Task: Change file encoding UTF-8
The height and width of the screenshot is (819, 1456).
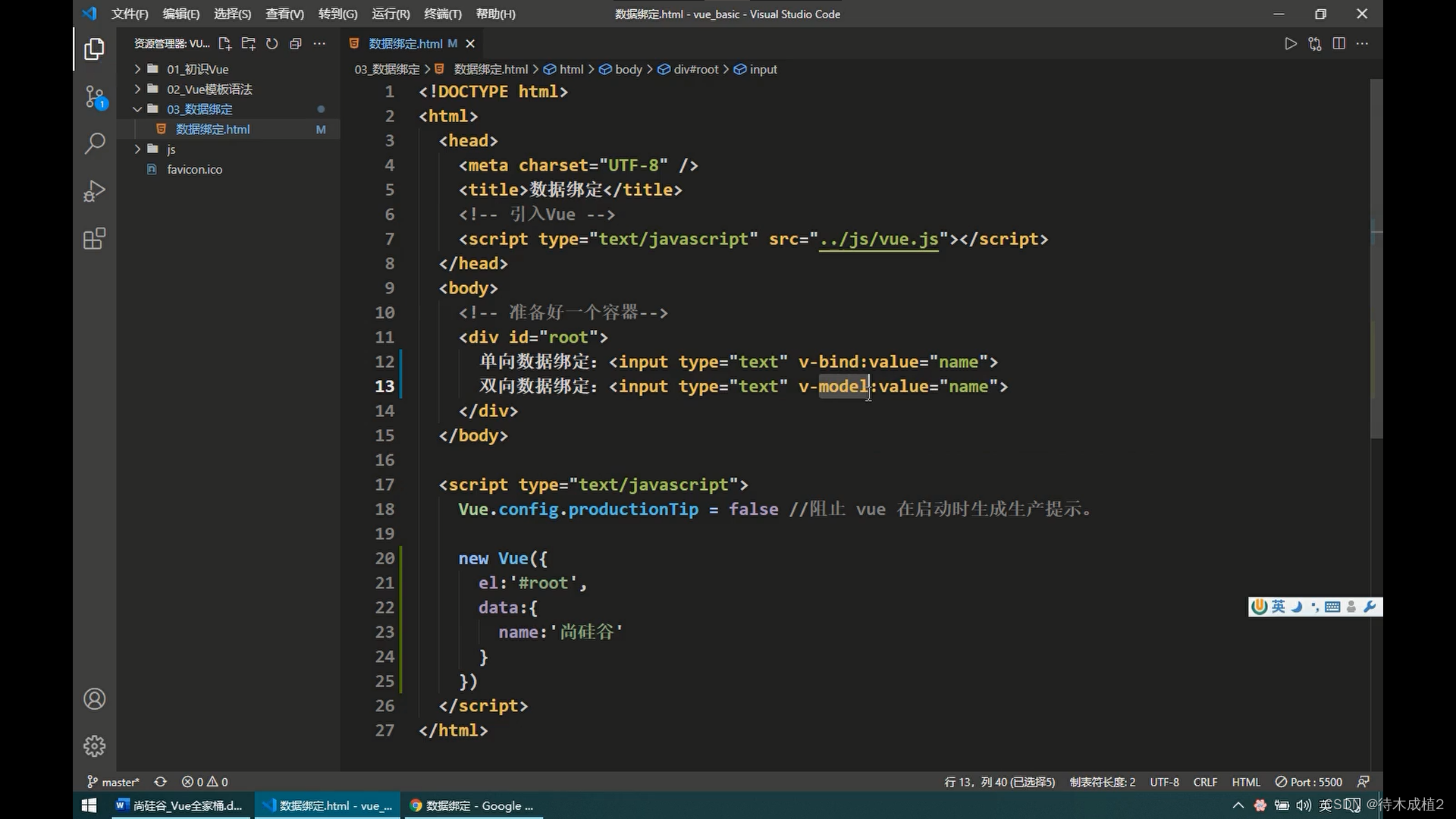Action: pos(1164,782)
